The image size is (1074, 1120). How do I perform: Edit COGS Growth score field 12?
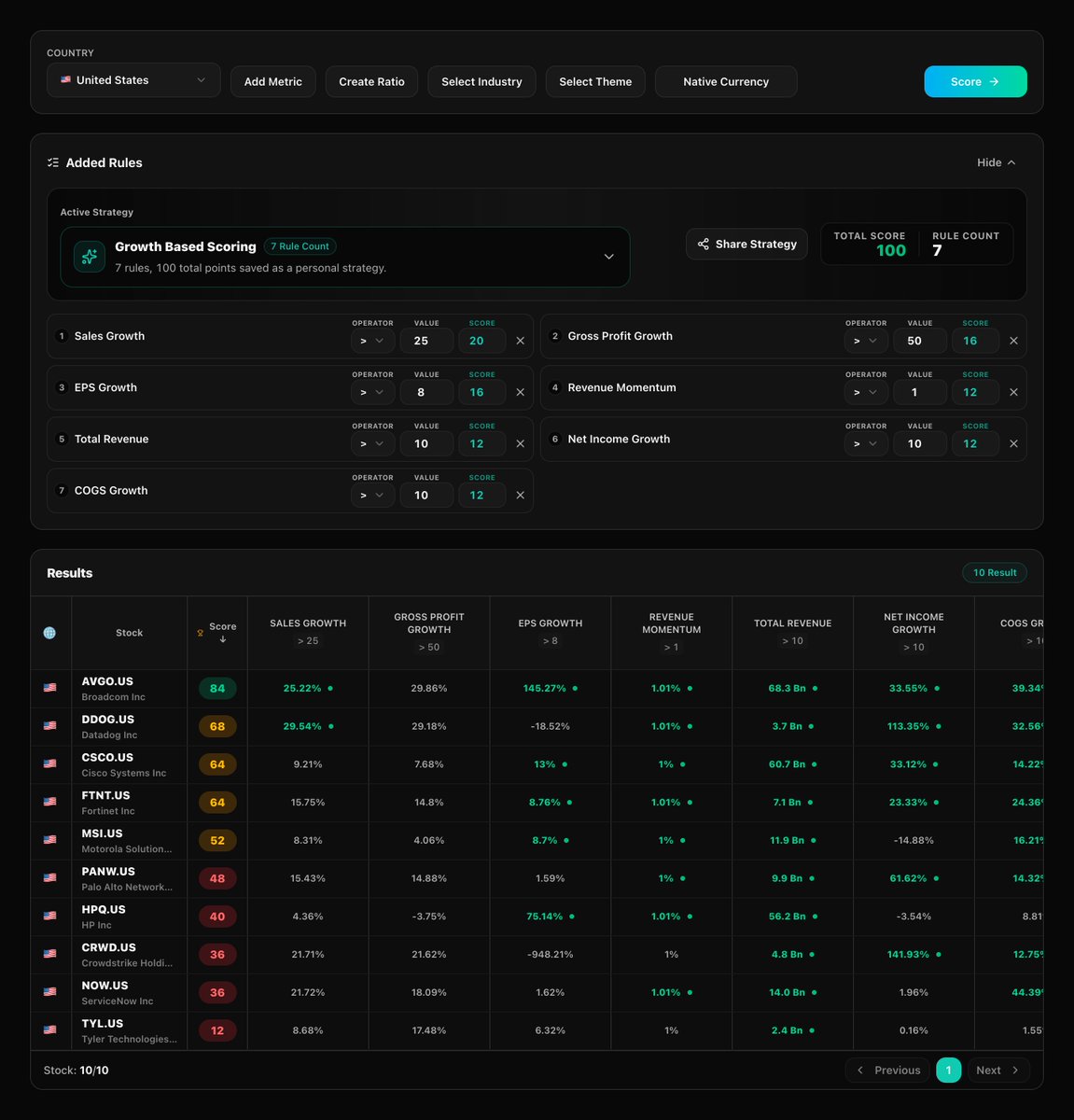pyautogui.click(x=481, y=495)
